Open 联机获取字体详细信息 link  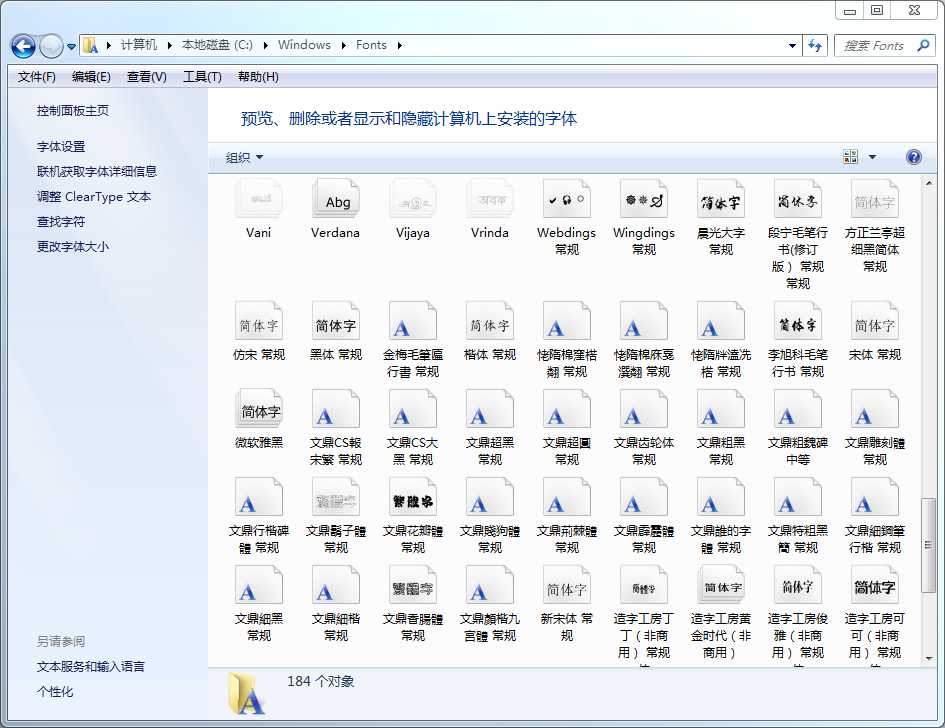[x=97, y=172]
